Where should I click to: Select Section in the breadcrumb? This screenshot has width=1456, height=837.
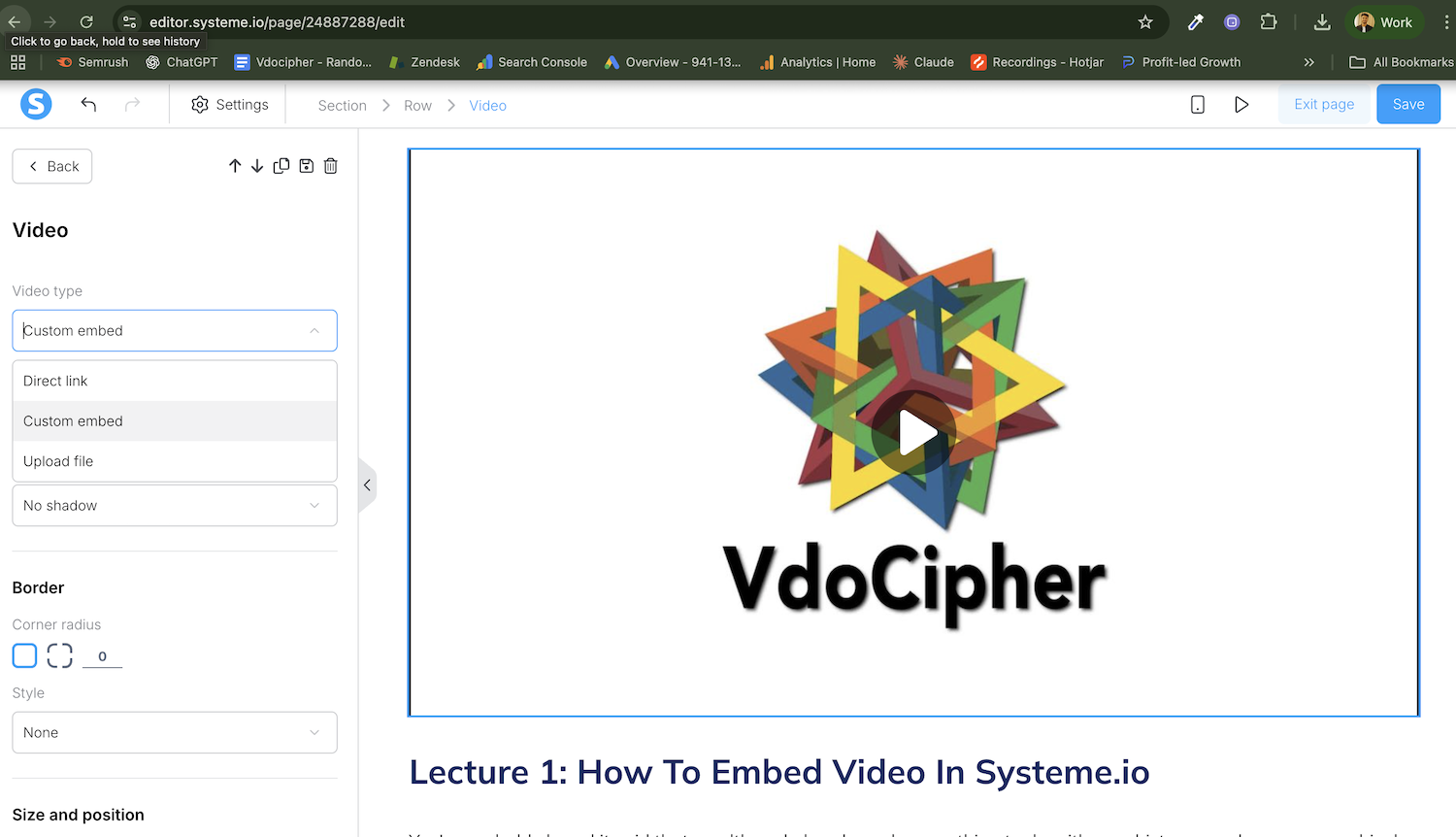(342, 105)
